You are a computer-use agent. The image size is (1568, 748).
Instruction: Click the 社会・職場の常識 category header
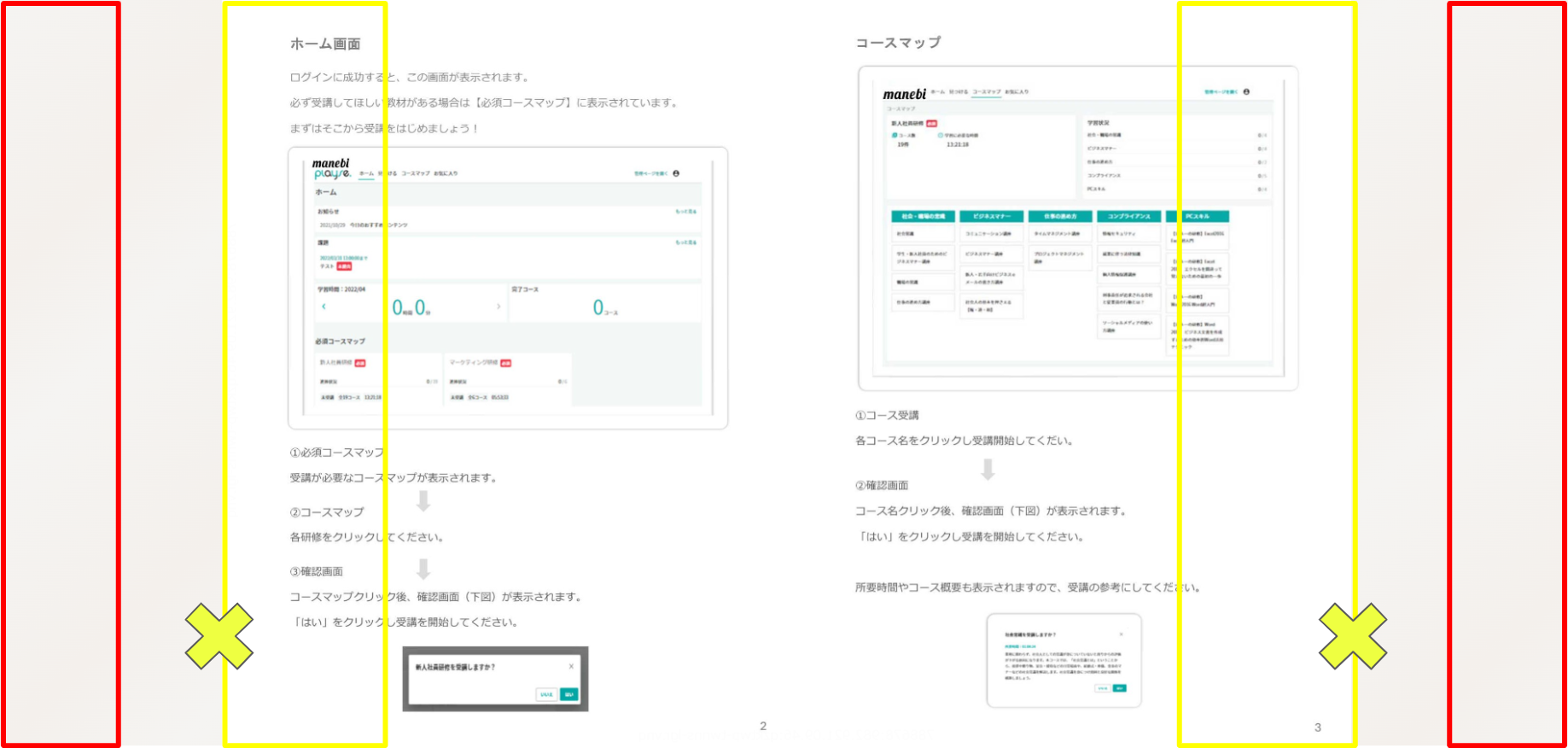pos(923,216)
